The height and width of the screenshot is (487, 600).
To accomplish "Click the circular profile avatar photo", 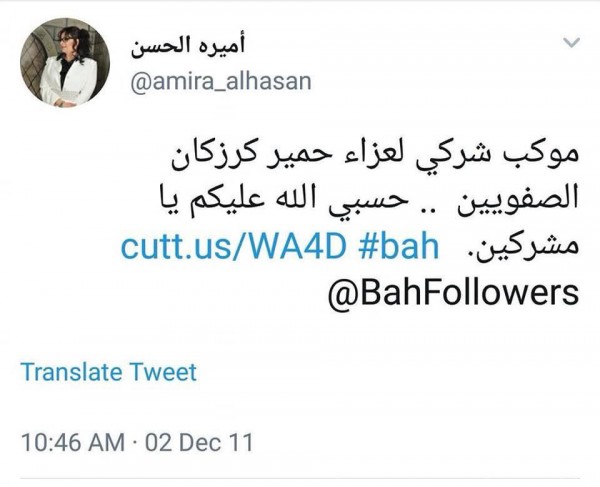I will (x=65, y=62).
